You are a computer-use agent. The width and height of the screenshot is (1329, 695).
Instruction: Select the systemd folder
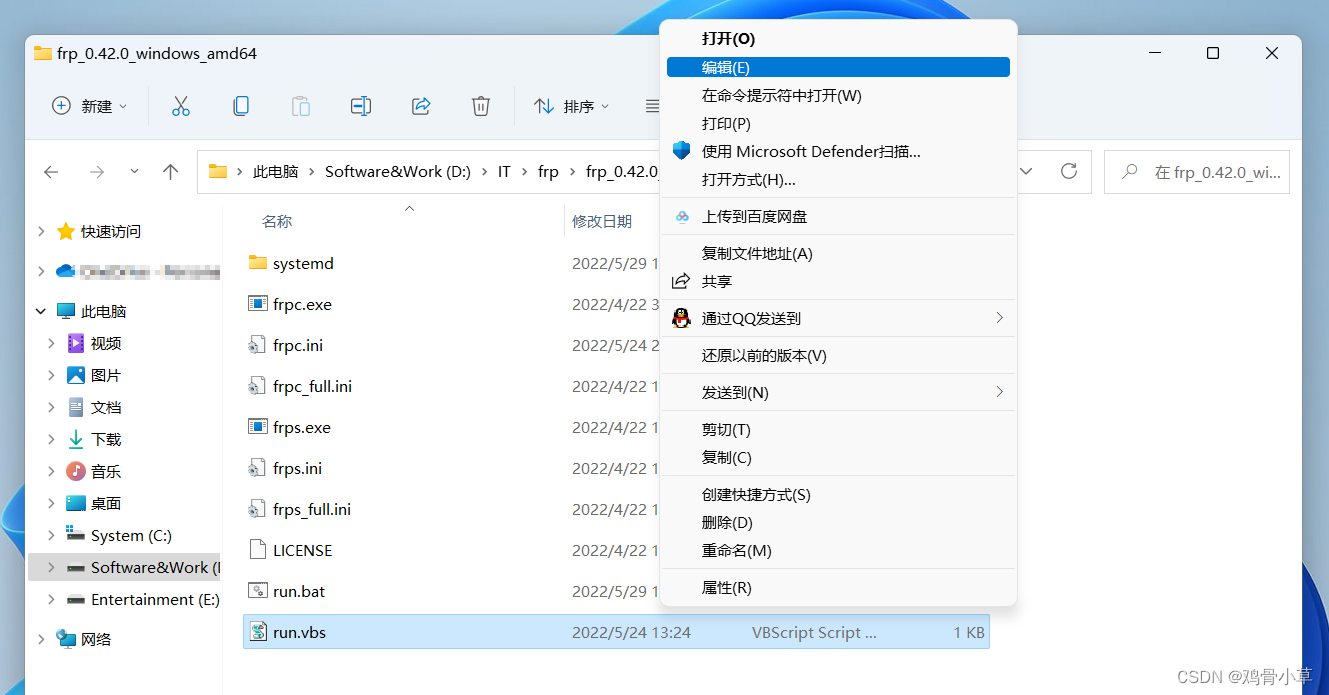click(303, 263)
